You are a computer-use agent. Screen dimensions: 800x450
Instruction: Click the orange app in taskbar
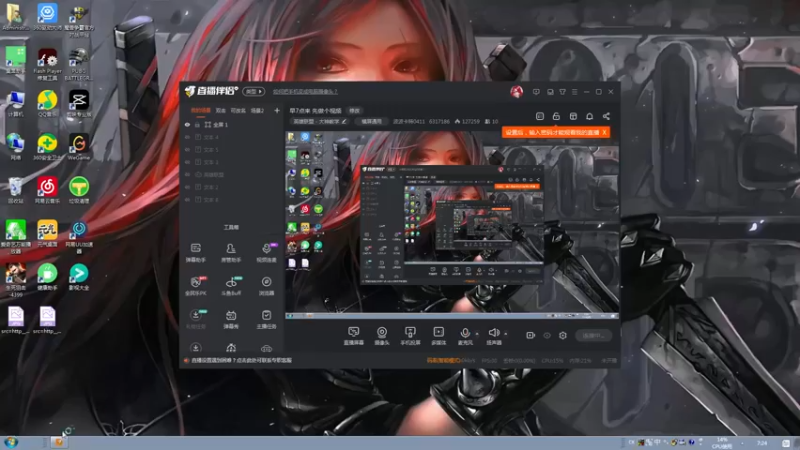59,442
